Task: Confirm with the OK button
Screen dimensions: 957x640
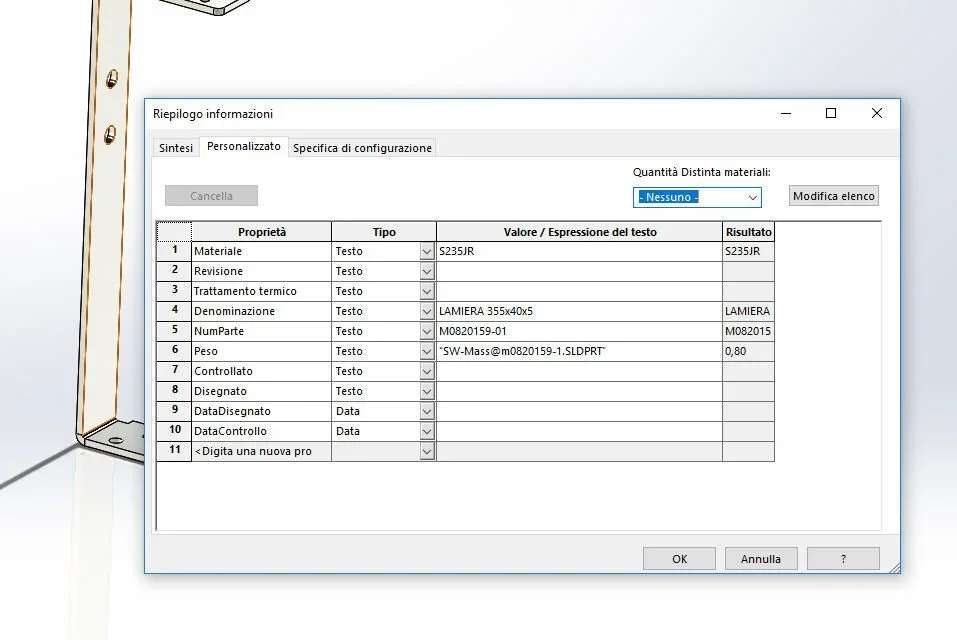Action: click(679, 559)
